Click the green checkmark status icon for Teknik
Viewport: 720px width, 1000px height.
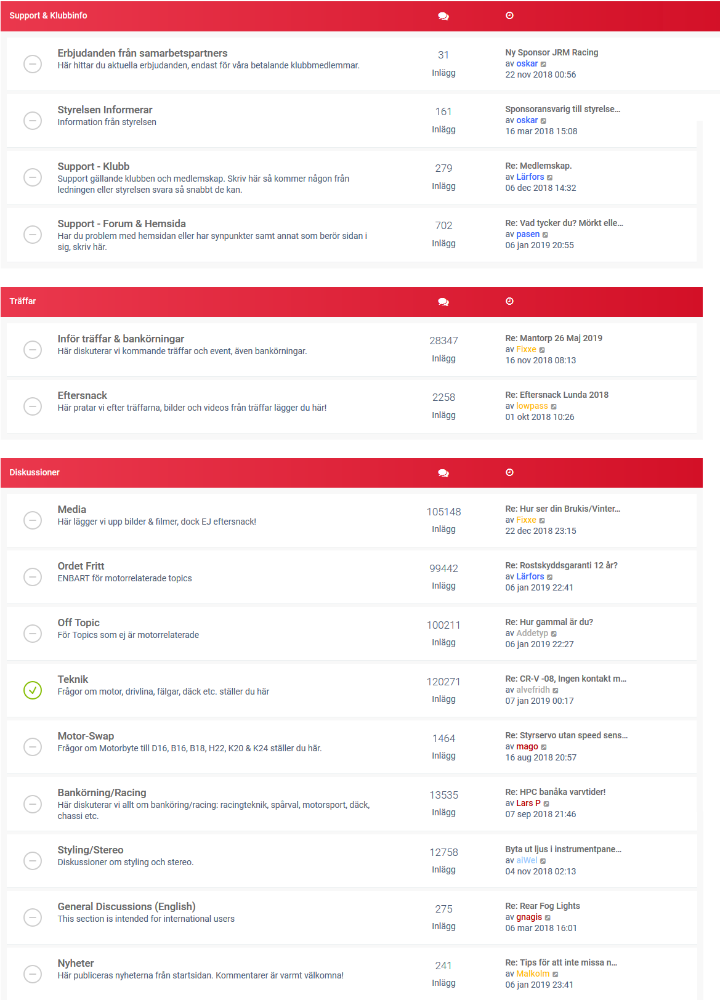tap(33, 690)
